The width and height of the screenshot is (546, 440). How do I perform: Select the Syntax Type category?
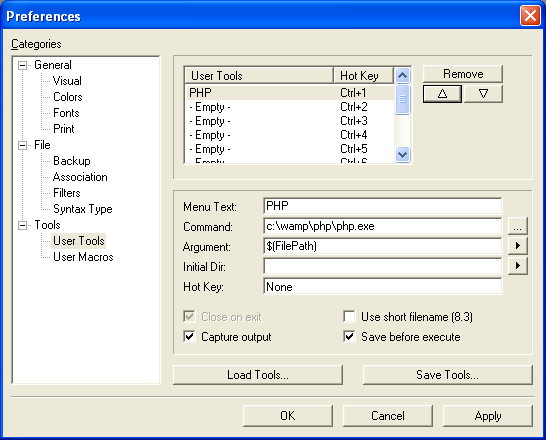tap(83, 209)
